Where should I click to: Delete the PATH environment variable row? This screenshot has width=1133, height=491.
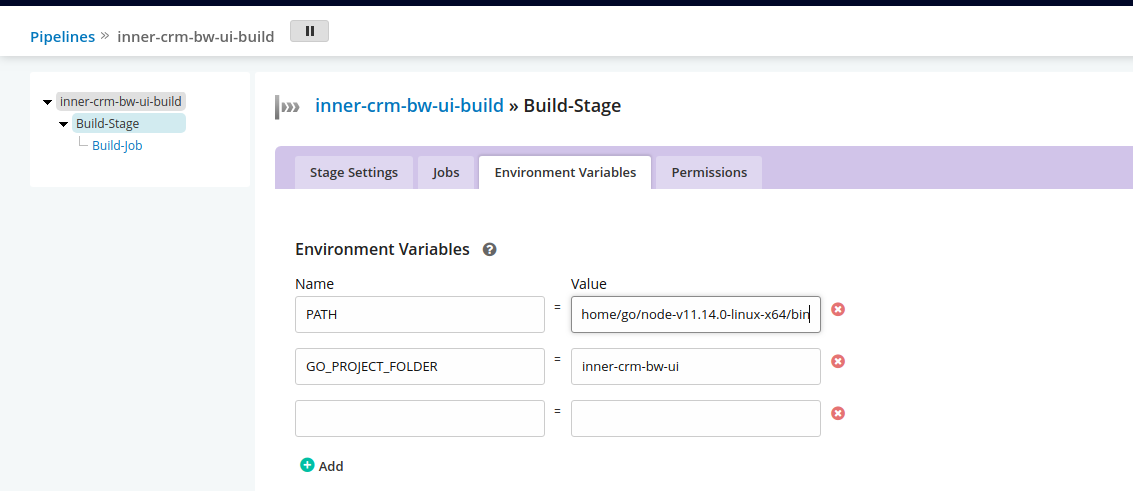click(x=838, y=309)
